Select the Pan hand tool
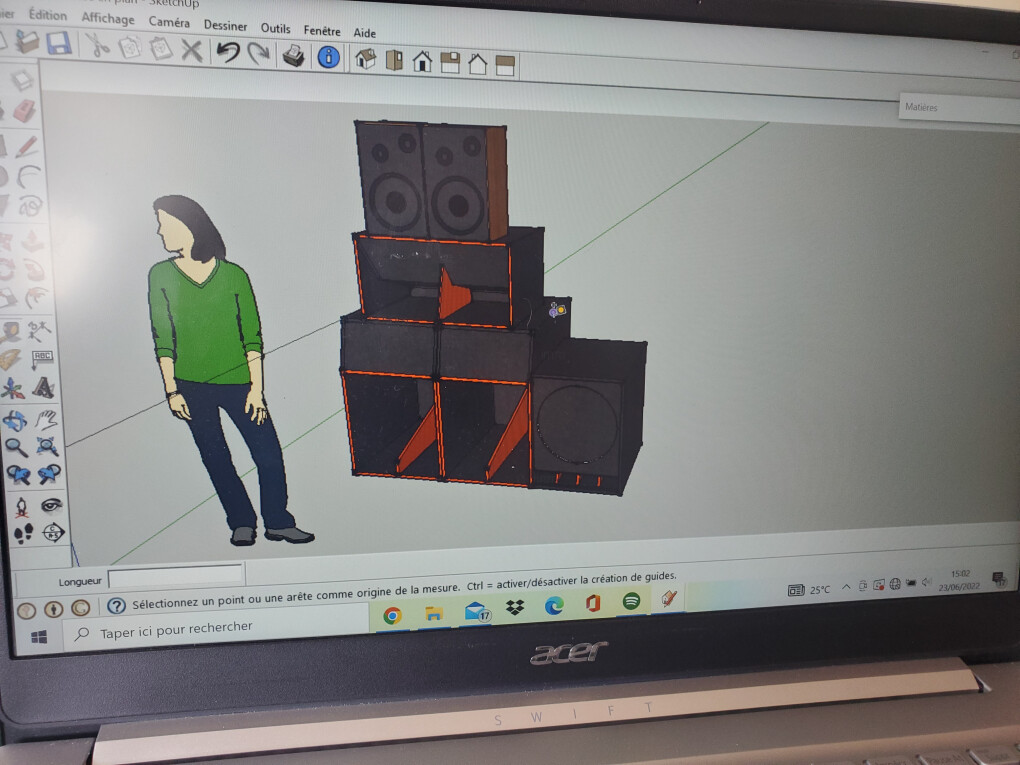The image size is (1020, 765). click(46, 420)
